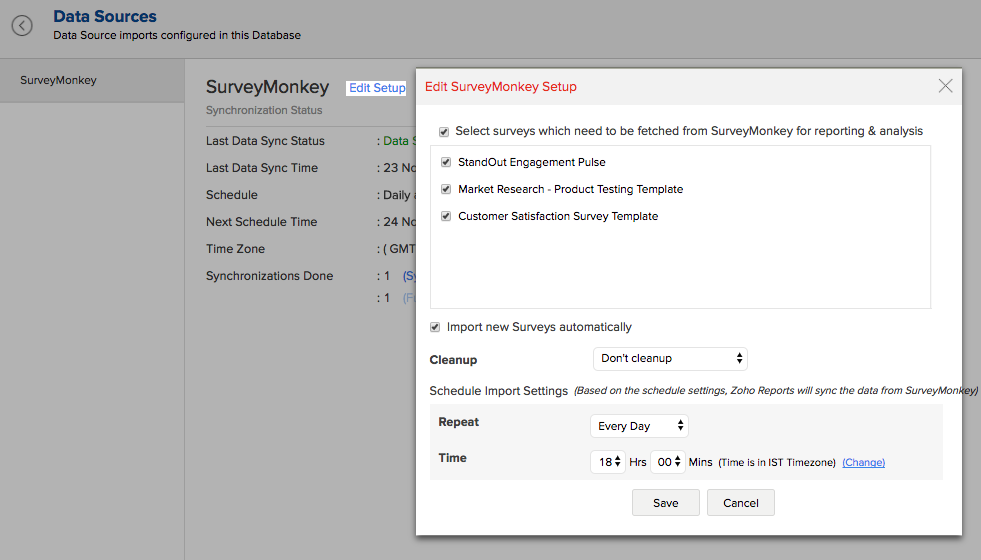Click the Next Schedule Time label
This screenshot has height=560, width=981.
tap(262, 221)
